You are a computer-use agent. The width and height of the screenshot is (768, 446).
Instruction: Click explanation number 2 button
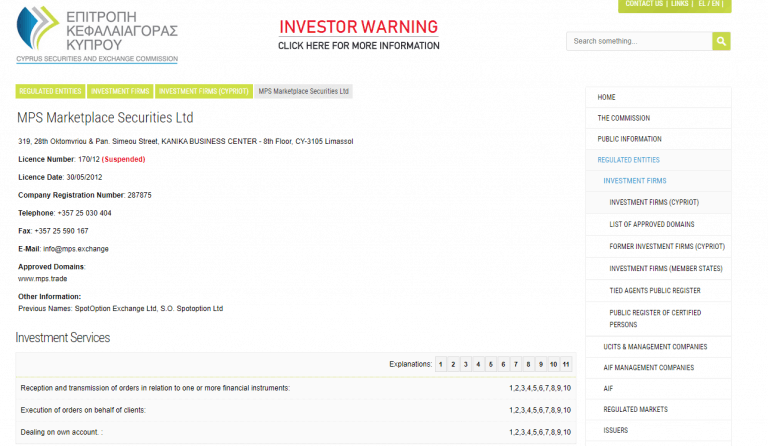click(453, 365)
